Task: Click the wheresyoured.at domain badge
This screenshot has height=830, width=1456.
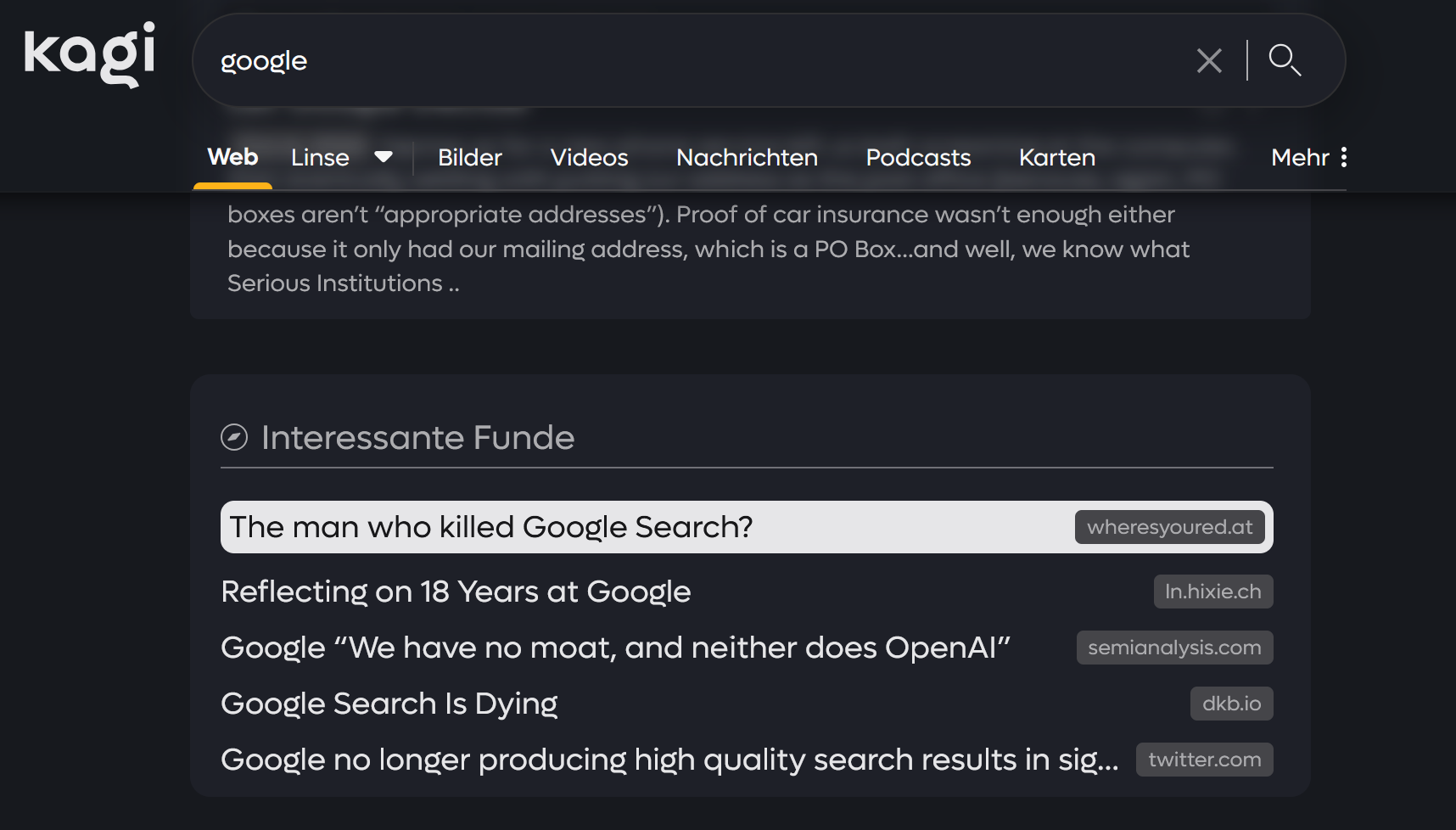Action: [1169, 527]
